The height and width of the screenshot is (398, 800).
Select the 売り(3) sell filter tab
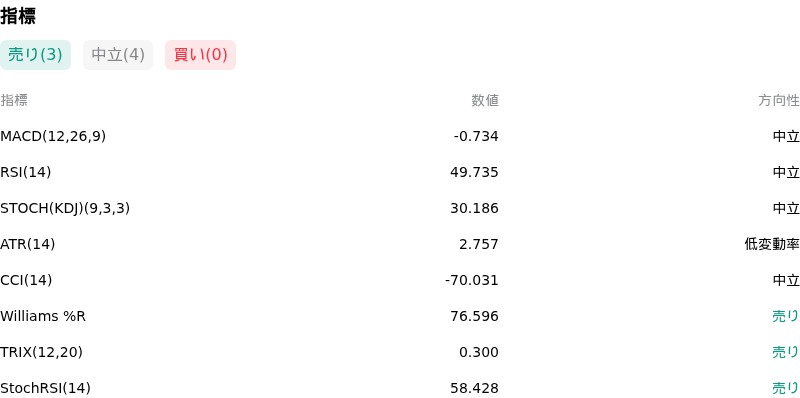[35, 55]
